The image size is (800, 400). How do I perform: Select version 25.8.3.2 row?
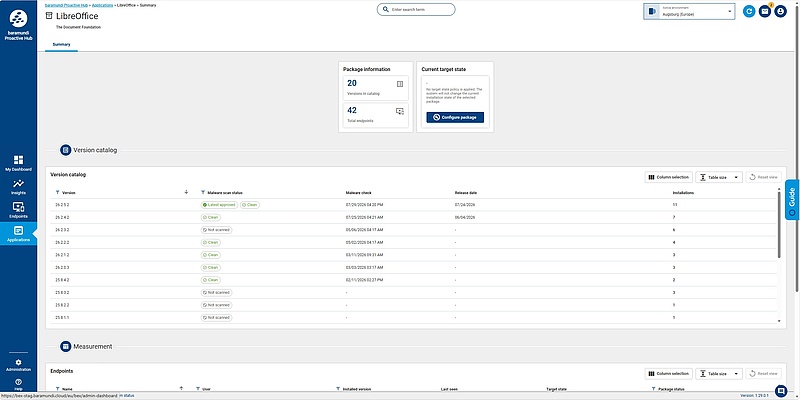[413, 292]
